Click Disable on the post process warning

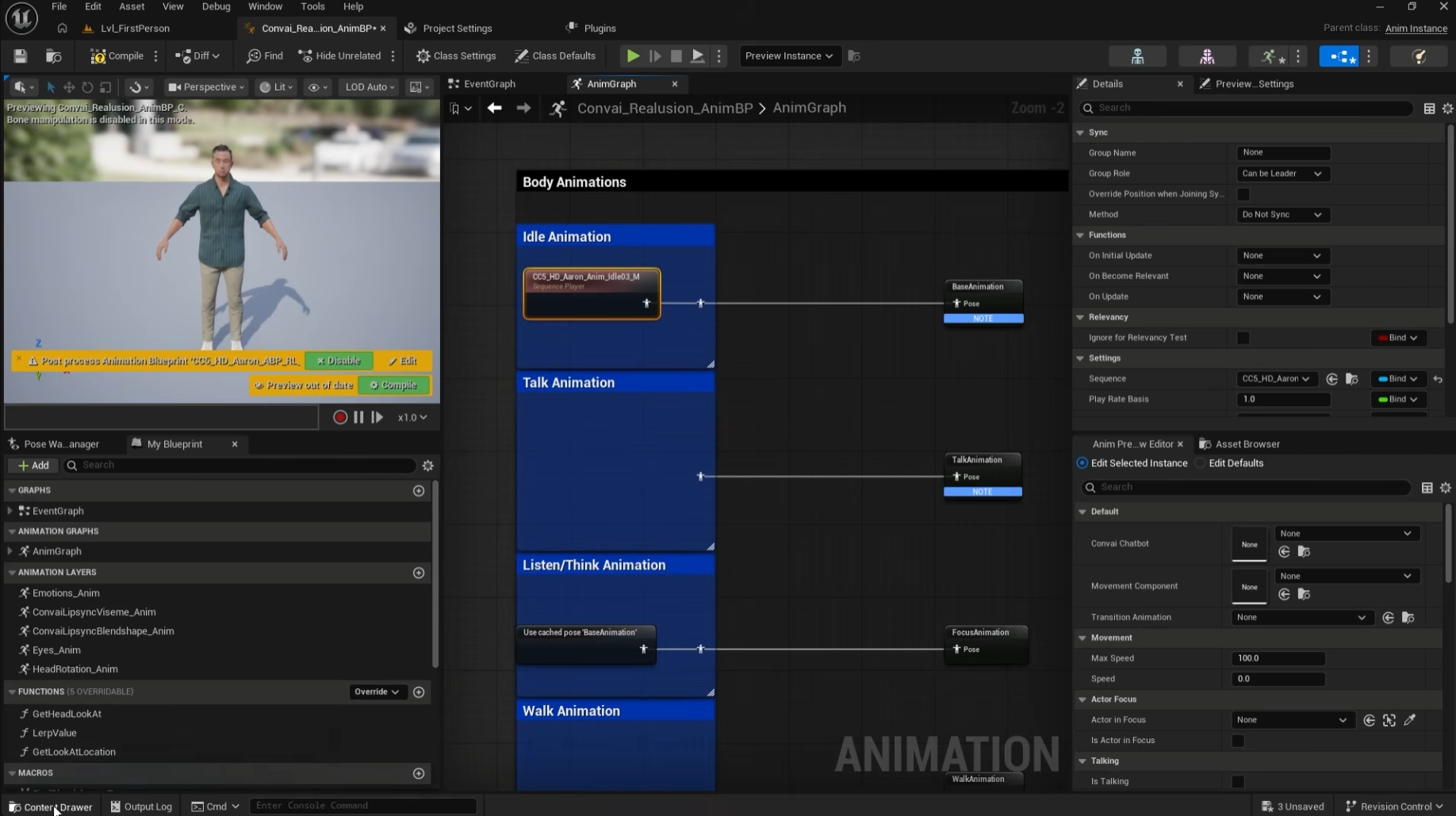point(339,361)
